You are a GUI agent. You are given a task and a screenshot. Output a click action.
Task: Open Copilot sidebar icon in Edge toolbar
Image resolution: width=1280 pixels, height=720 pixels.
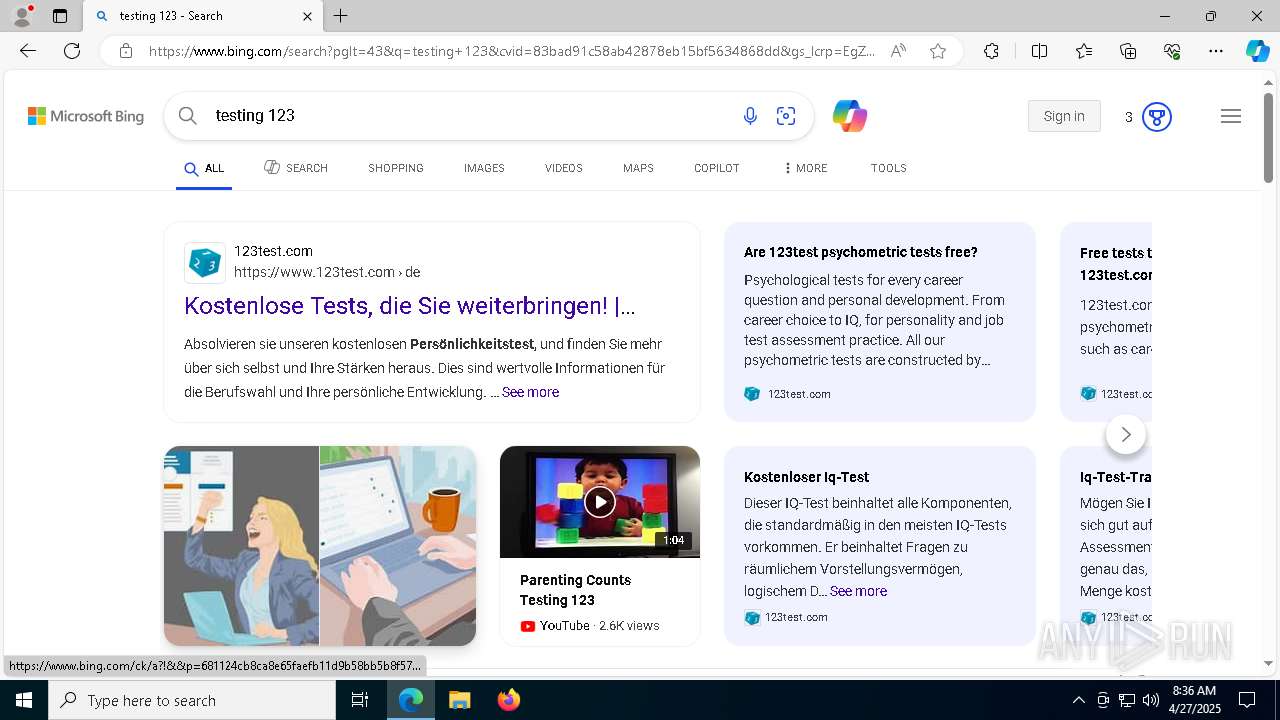click(1257, 51)
